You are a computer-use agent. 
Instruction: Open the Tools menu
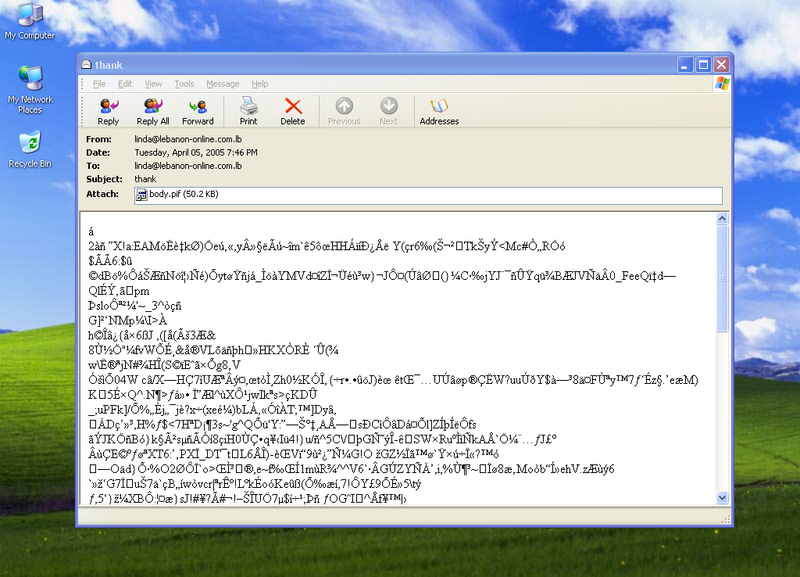pyautogui.click(x=184, y=84)
